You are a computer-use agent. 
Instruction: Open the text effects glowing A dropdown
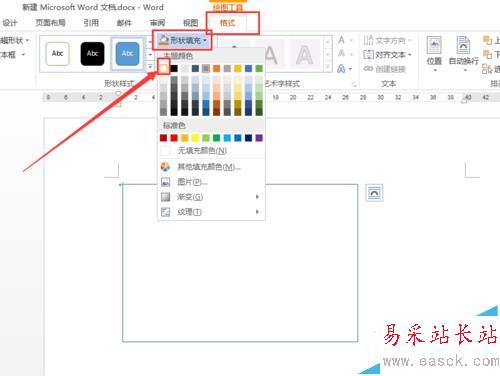pos(345,69)
